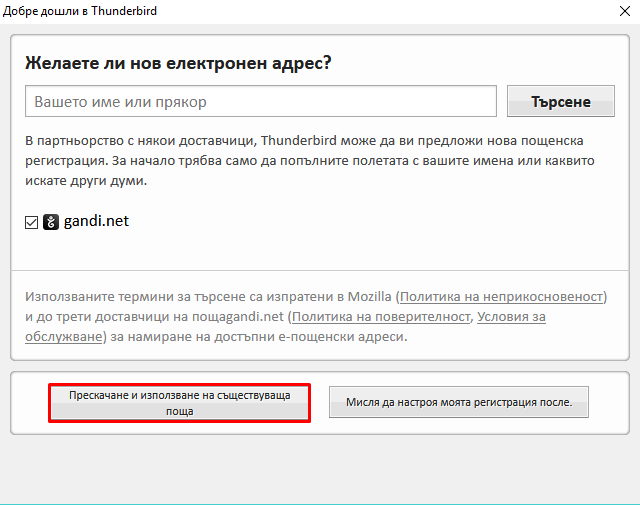The height and width of the screenshot is (505, 640).
Task: Click the Търсене search button
Action: click(561, 101)
